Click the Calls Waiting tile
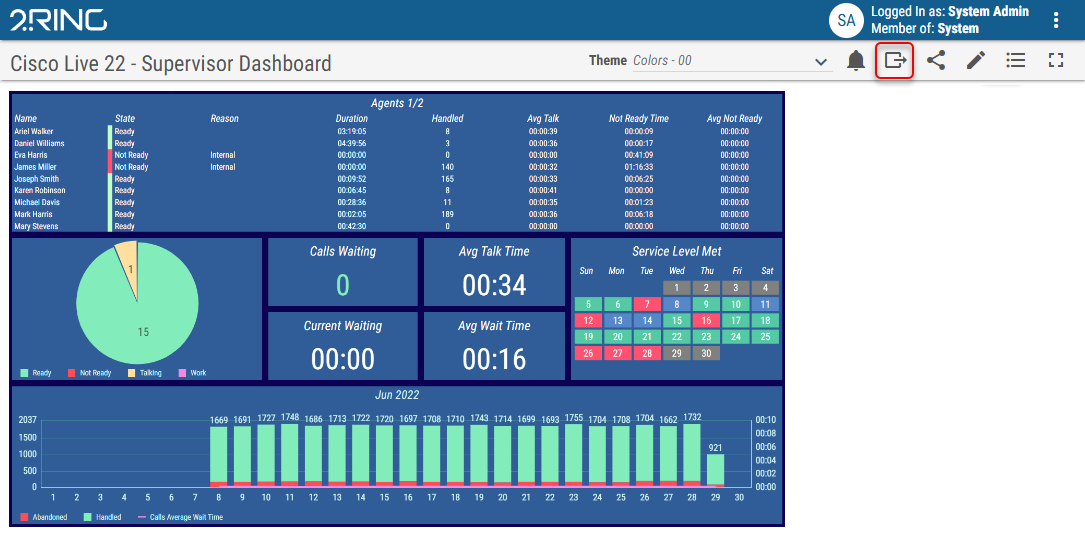Screen dimensions: 1085x549 pyautogui.click(x=343, y=272)
